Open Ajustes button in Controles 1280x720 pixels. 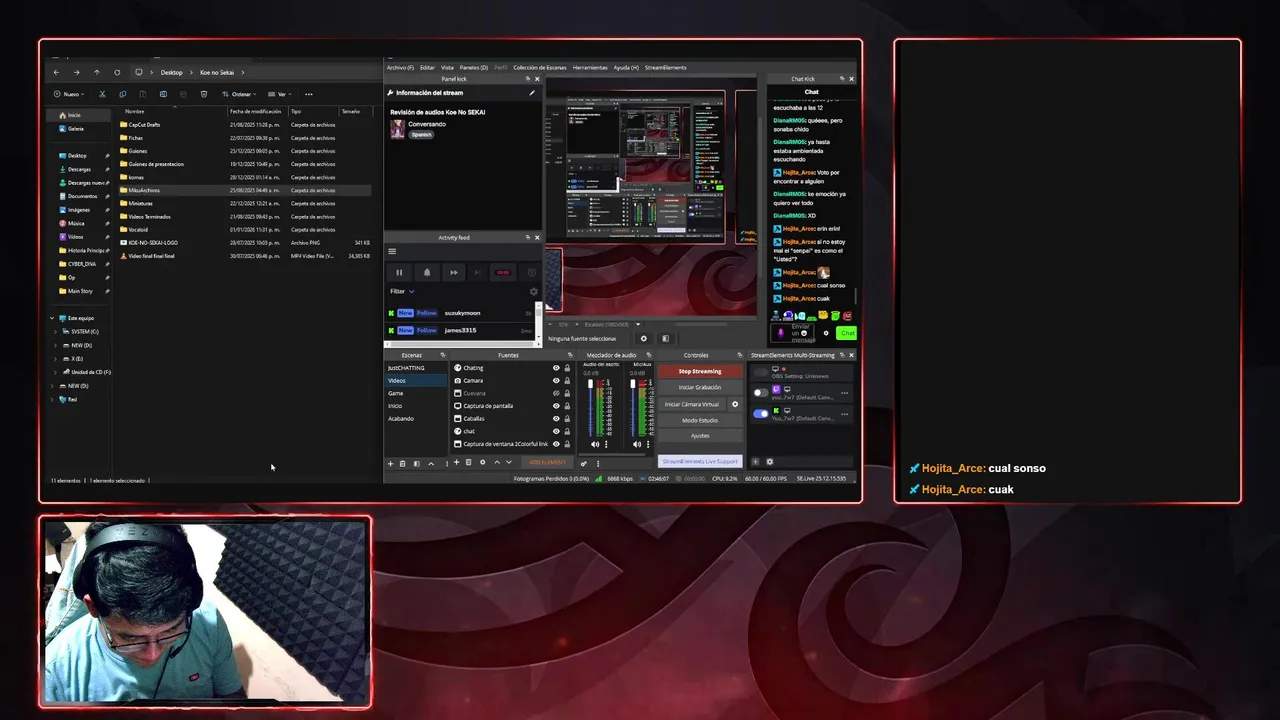700,436
